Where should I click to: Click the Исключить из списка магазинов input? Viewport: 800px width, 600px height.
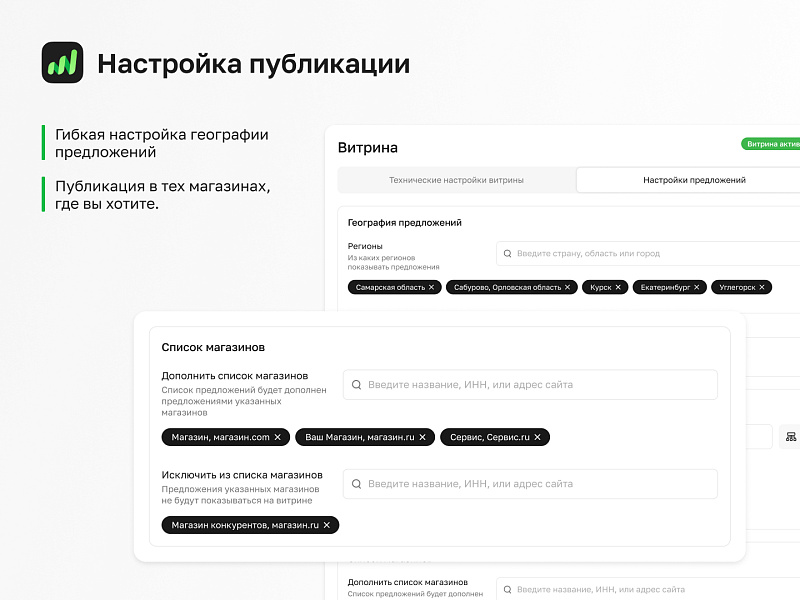click(530, 484)
